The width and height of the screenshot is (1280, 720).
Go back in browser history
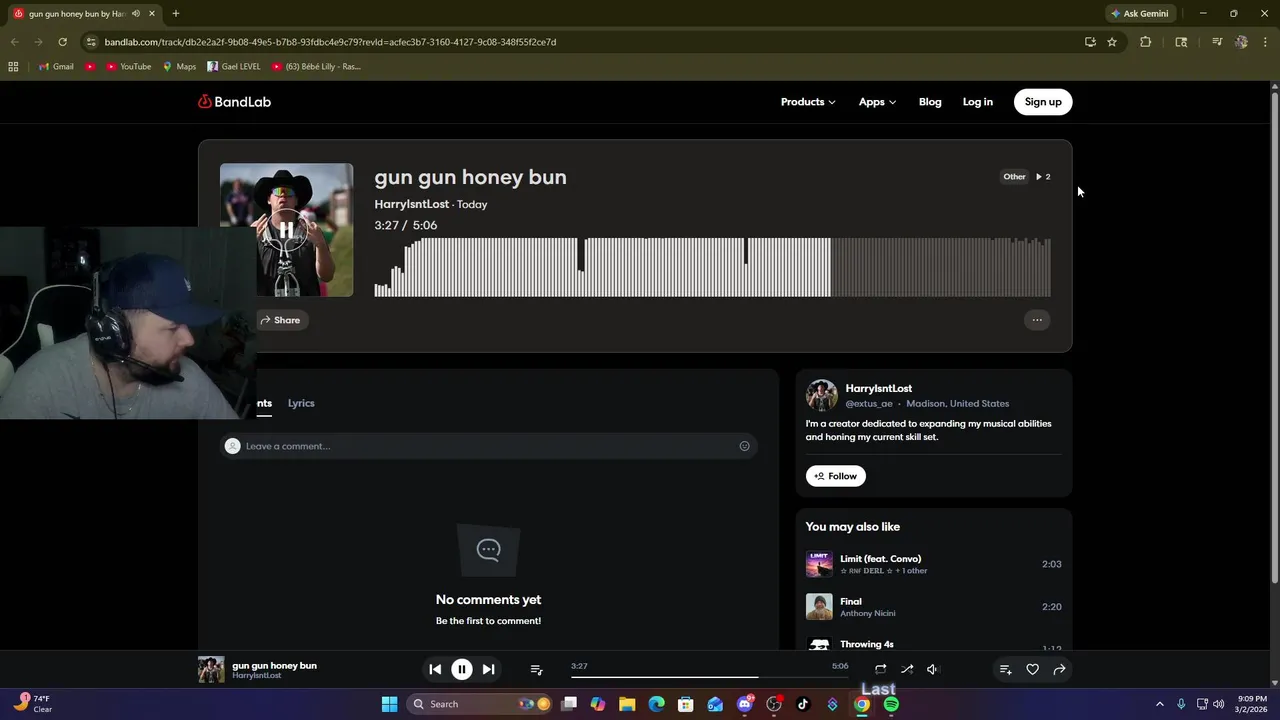click(14, 42)
